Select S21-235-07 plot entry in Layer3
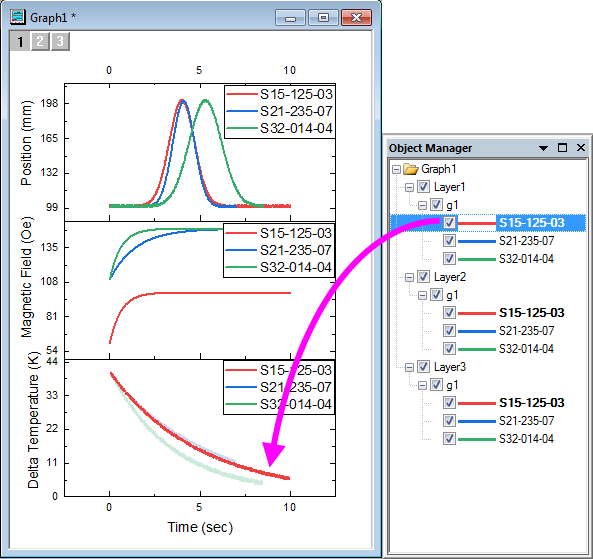Image resolution: width=593 pixels, height=559 pixels. click(526, 421)
